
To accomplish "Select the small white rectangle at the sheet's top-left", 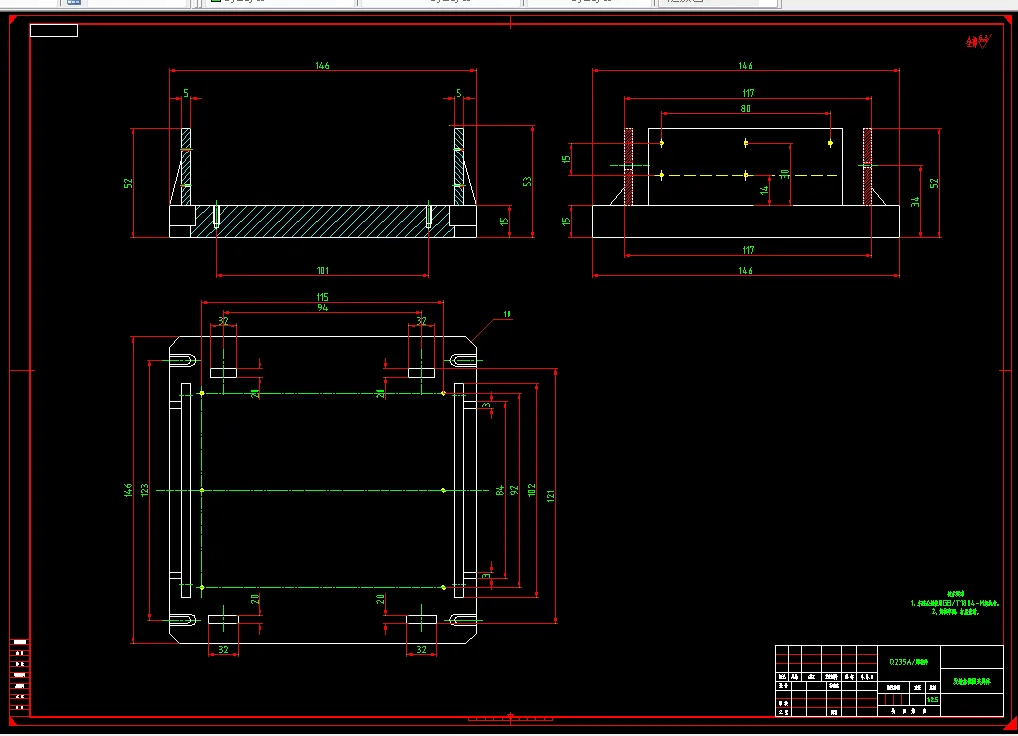I will point(54,31).
